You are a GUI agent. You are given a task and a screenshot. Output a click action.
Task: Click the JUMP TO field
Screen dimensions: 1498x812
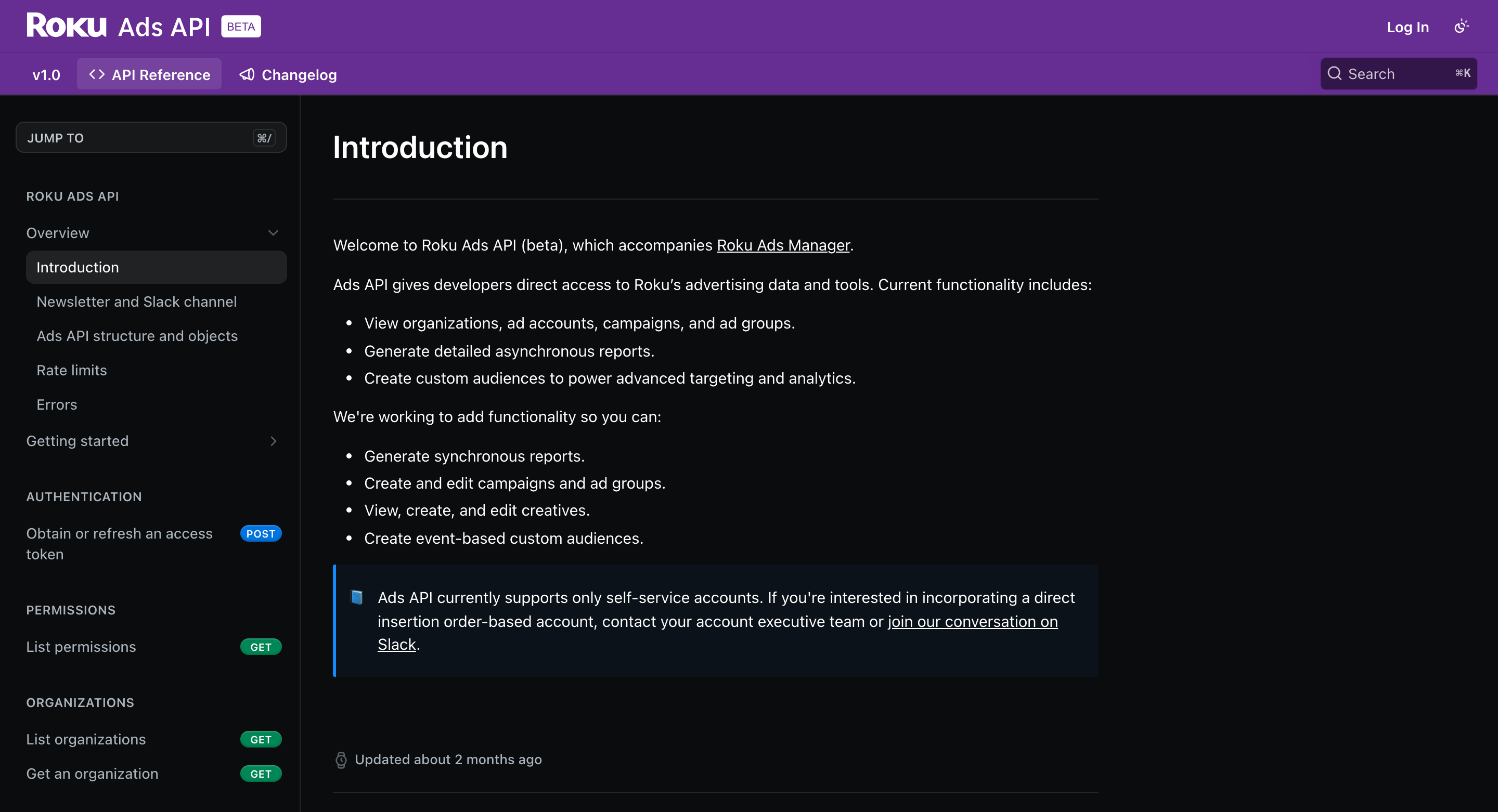pos(151,138)
